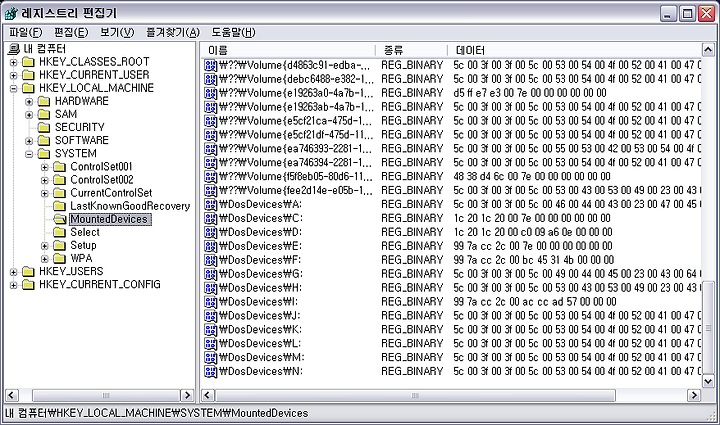Expand the HKEY_CURRENT_CONFIG node
Viewport: 720px width, 425px height.
click(13, 285)
